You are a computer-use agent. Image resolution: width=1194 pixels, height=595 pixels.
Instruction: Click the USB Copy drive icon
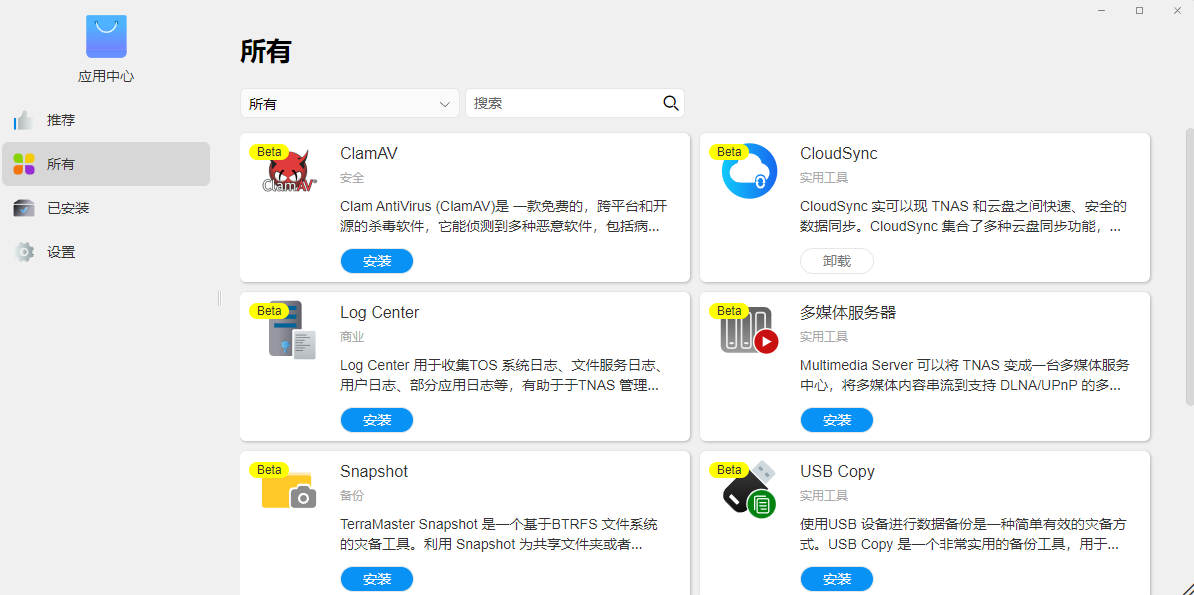coord(749,489)
